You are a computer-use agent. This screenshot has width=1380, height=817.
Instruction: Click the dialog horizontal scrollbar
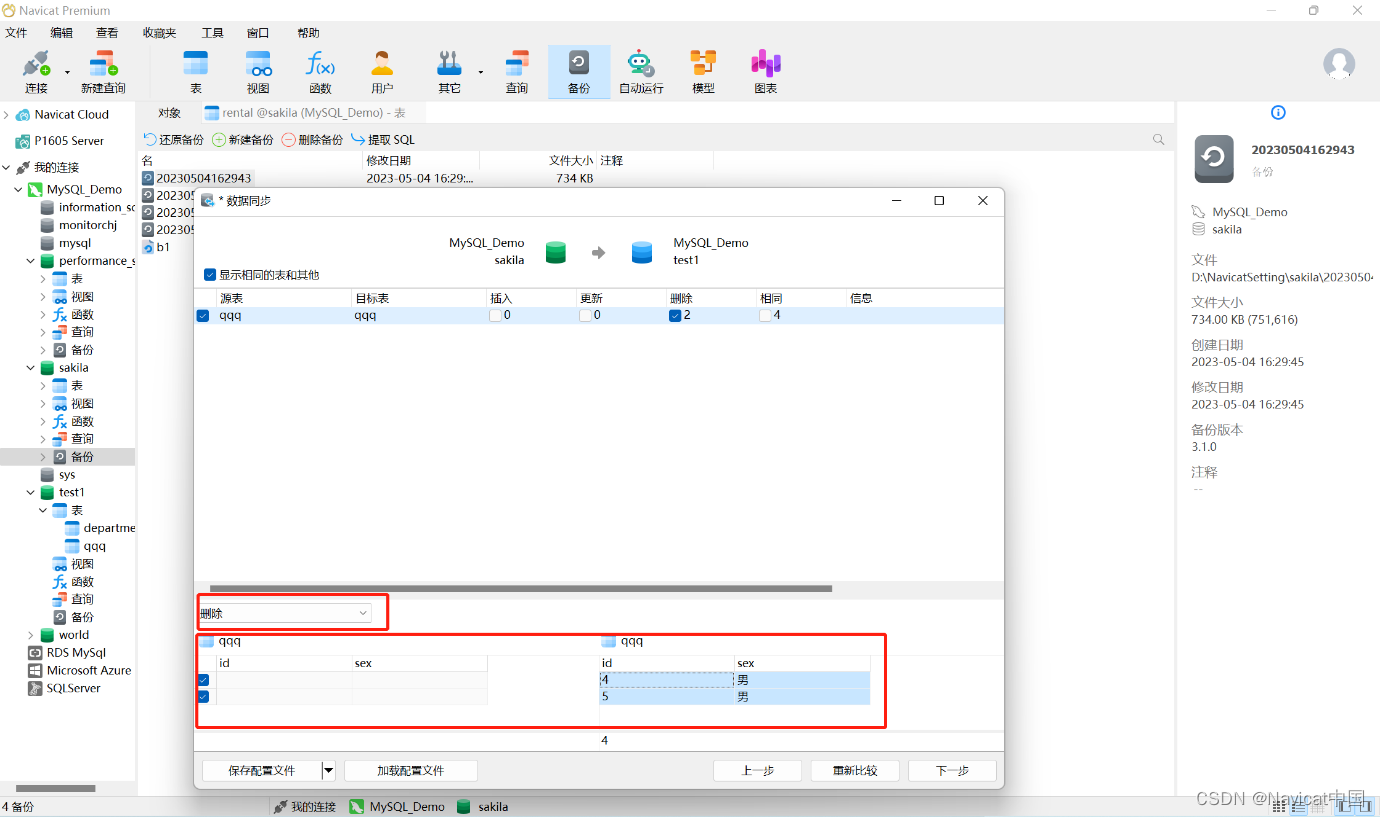click(x=520, y=588)
